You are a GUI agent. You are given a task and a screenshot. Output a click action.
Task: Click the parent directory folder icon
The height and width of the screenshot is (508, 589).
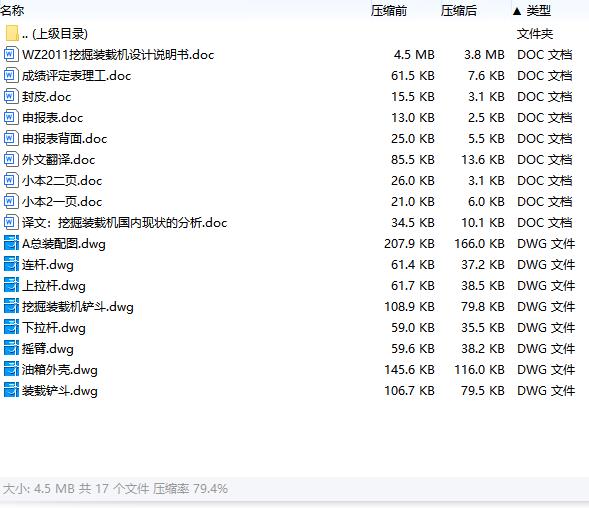pos(12,33)
